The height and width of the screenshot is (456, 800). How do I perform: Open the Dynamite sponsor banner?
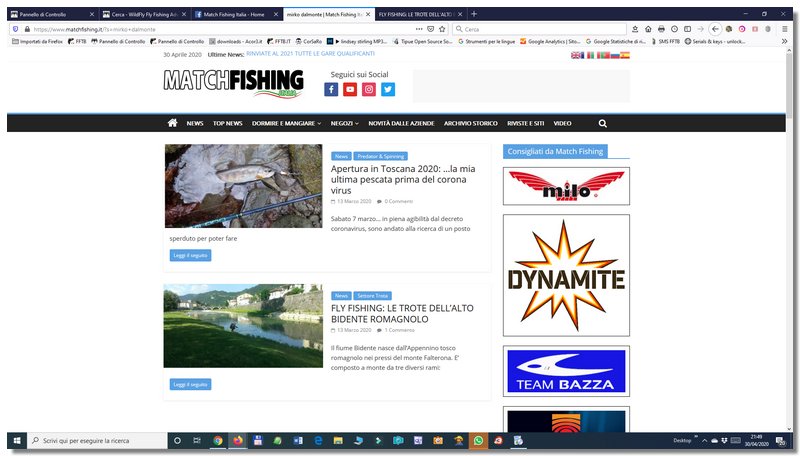pos(566,275)
